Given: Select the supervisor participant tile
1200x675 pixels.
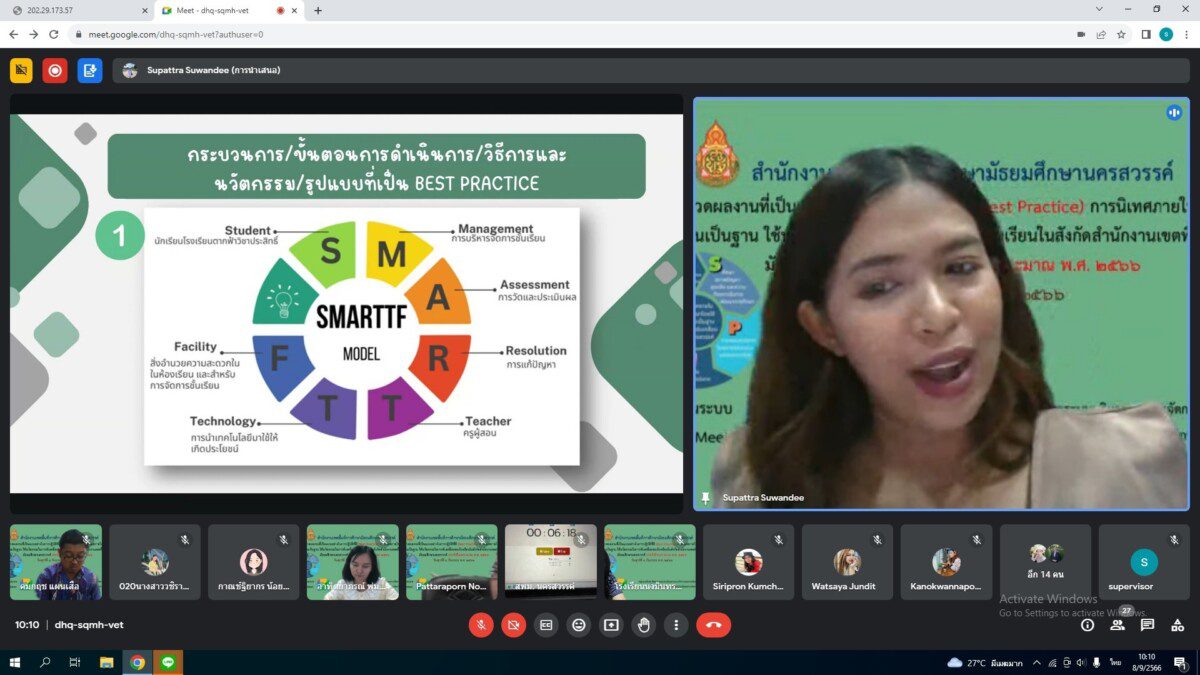Looking at the screenshot, I should click(1145, 562).
